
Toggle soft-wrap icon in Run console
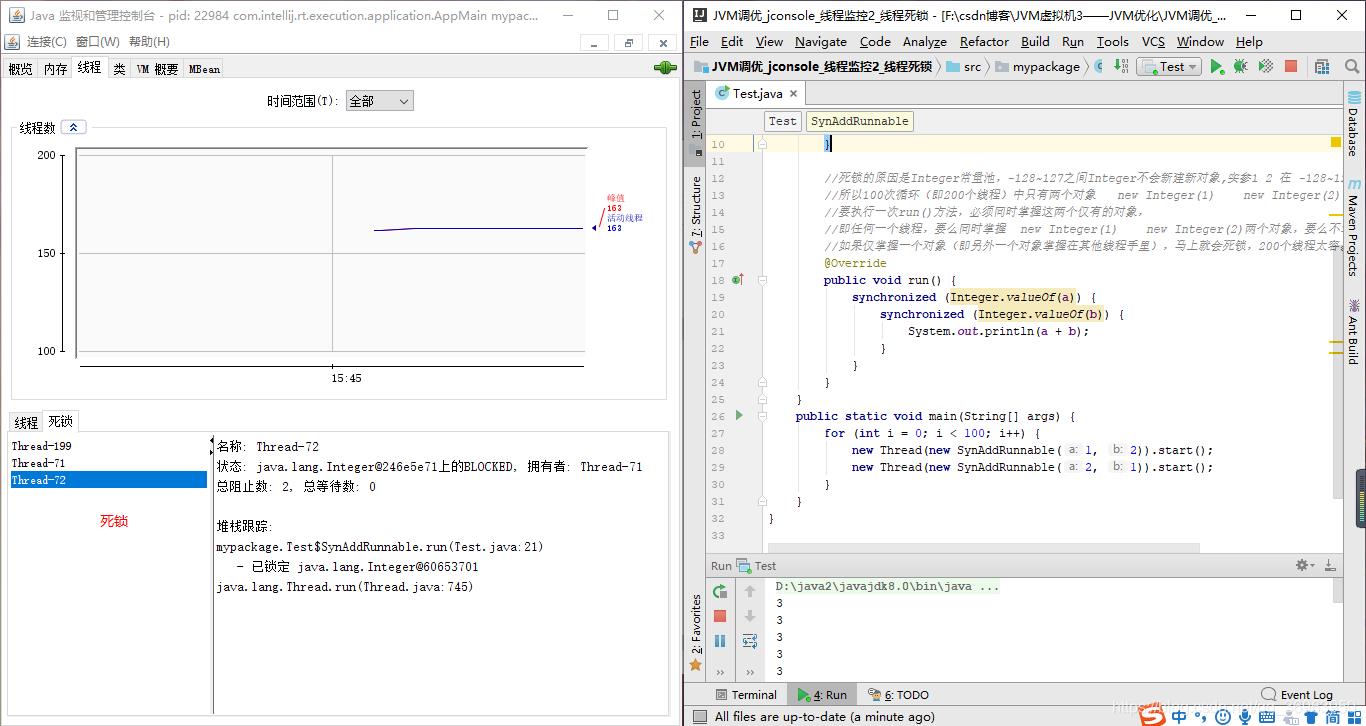[x=750, y=641]
